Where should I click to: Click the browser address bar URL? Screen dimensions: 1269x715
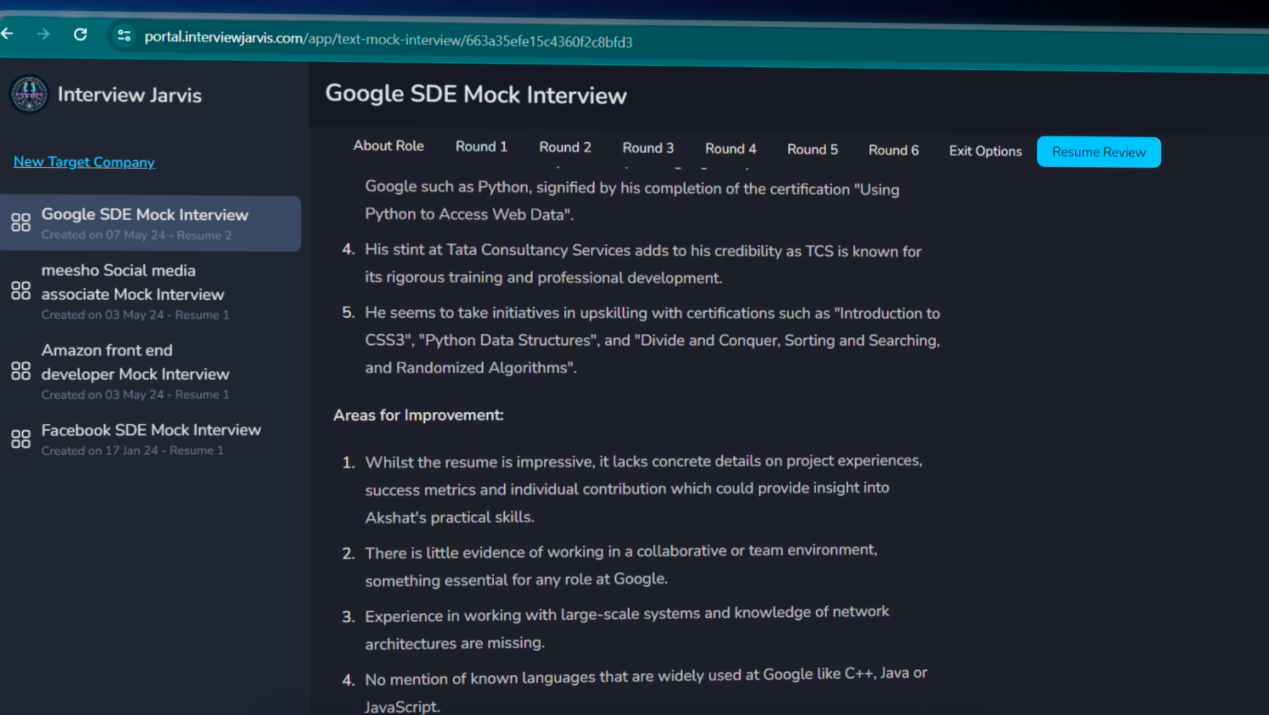point(388,40)
